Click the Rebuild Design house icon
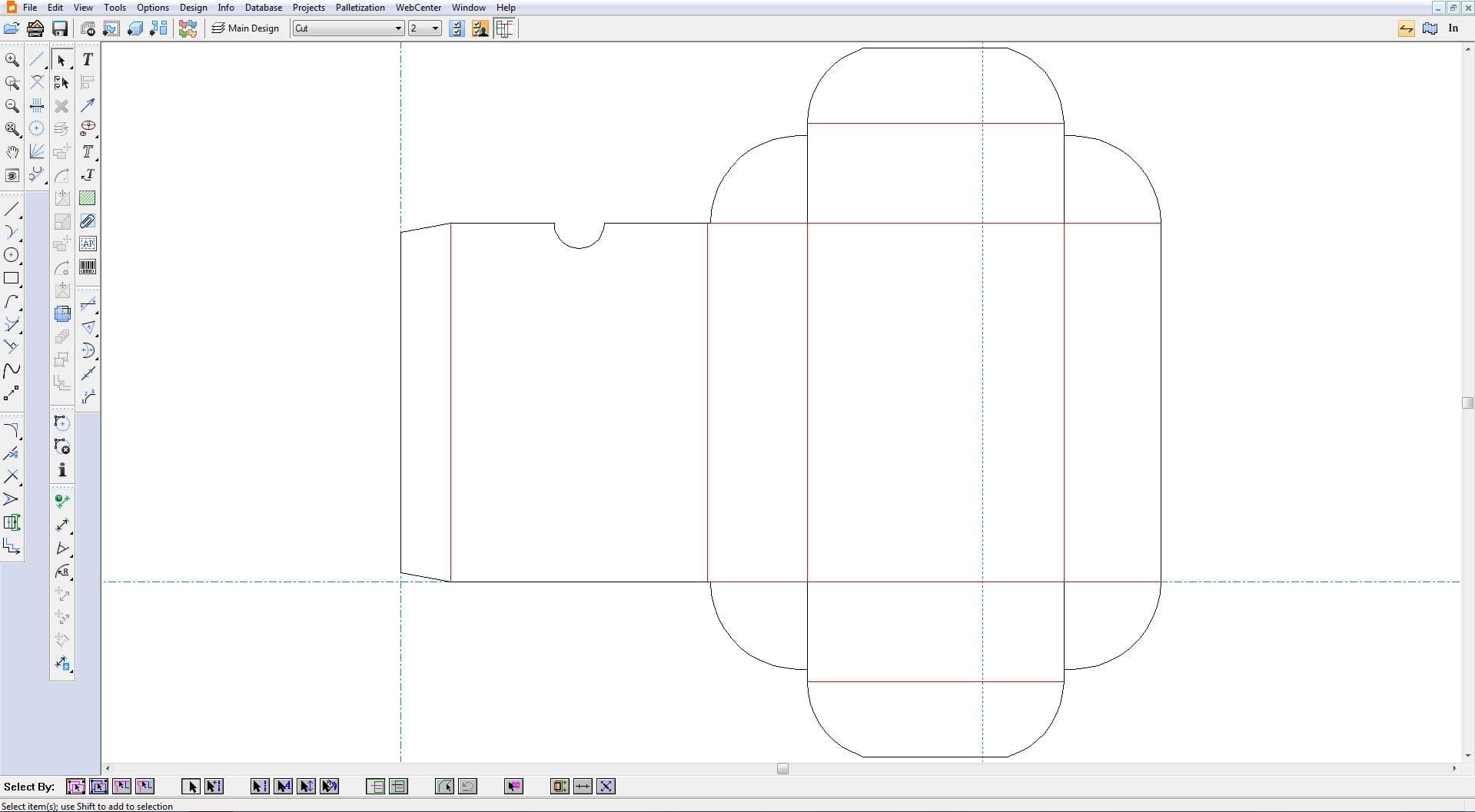This screenshot has height=812, width=1475. 35,28
